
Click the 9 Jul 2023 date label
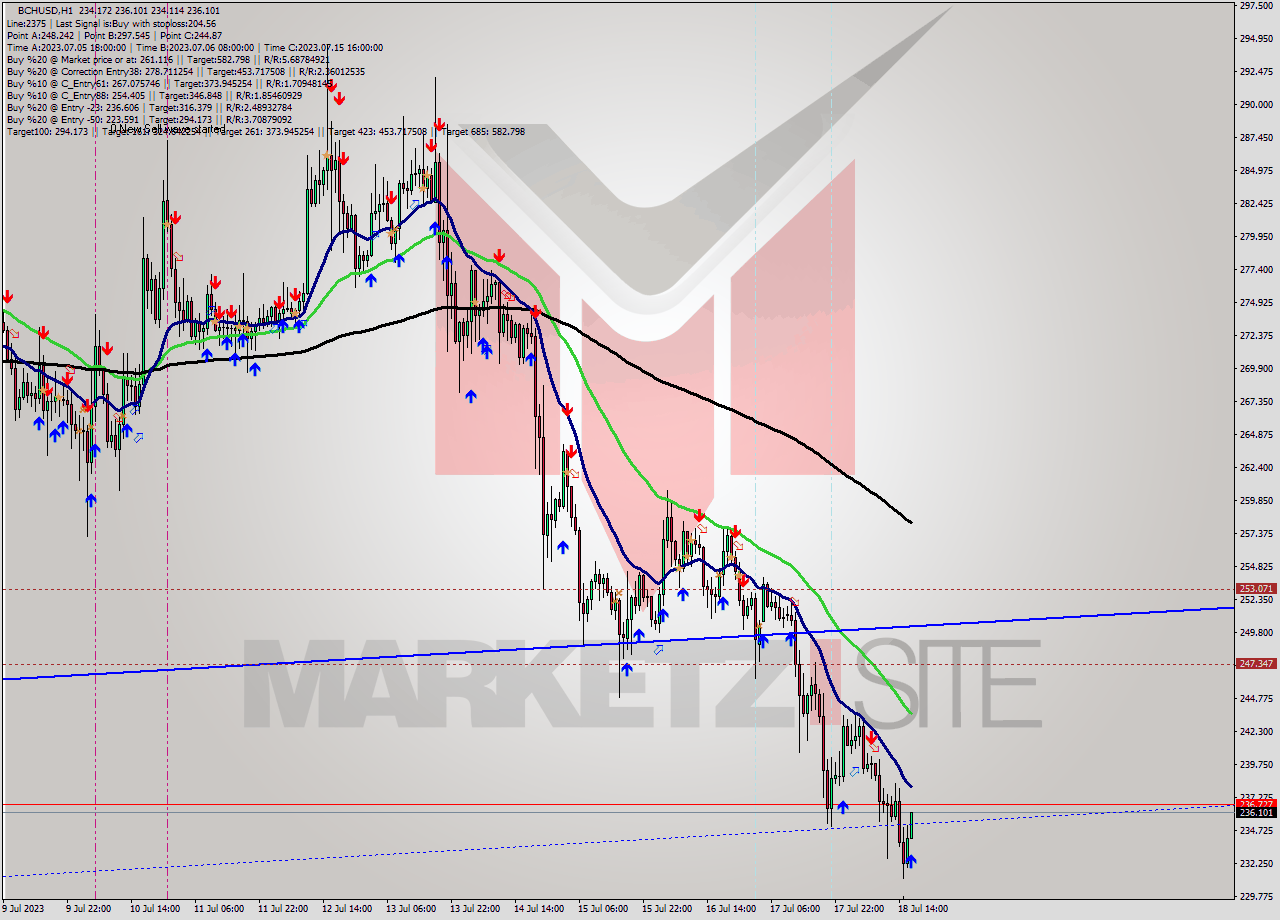coord(22,909)
